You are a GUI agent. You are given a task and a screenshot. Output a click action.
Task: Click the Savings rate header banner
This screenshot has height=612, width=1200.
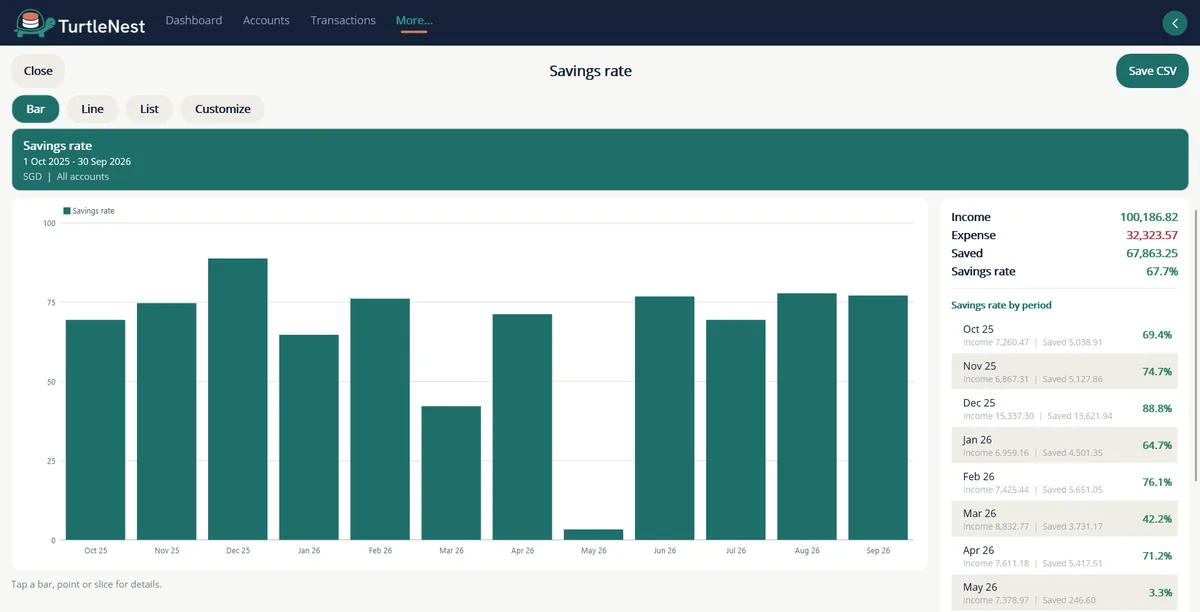pyautogui.click(x=600, y=159)
